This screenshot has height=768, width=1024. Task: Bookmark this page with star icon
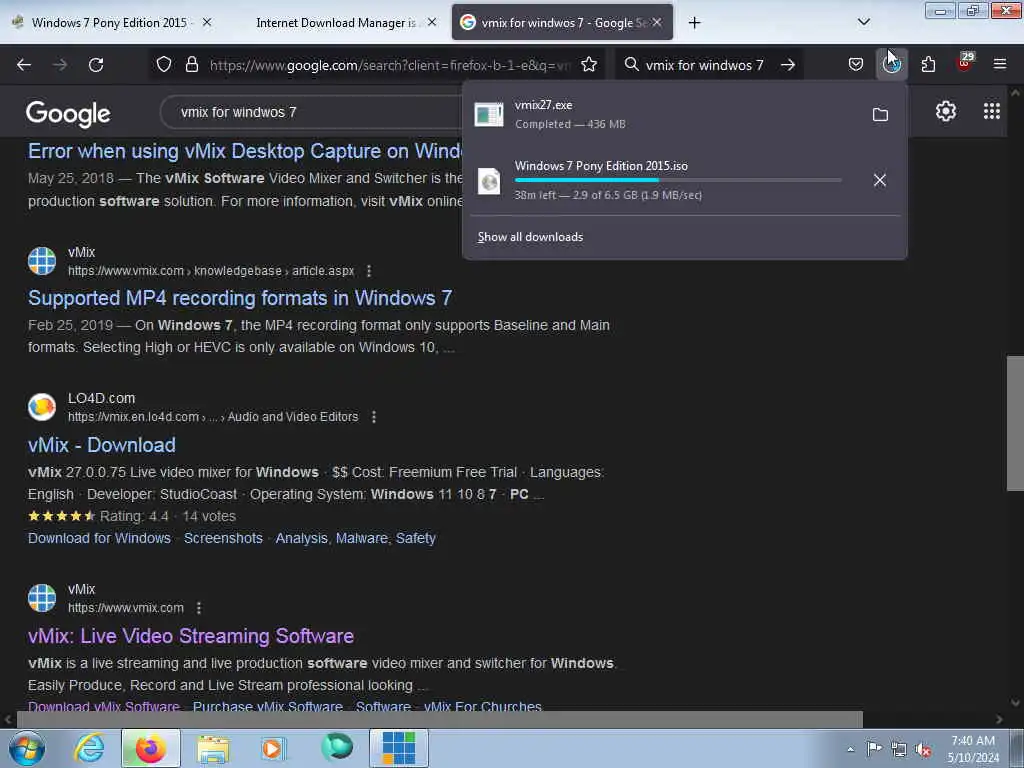(589, 65)
